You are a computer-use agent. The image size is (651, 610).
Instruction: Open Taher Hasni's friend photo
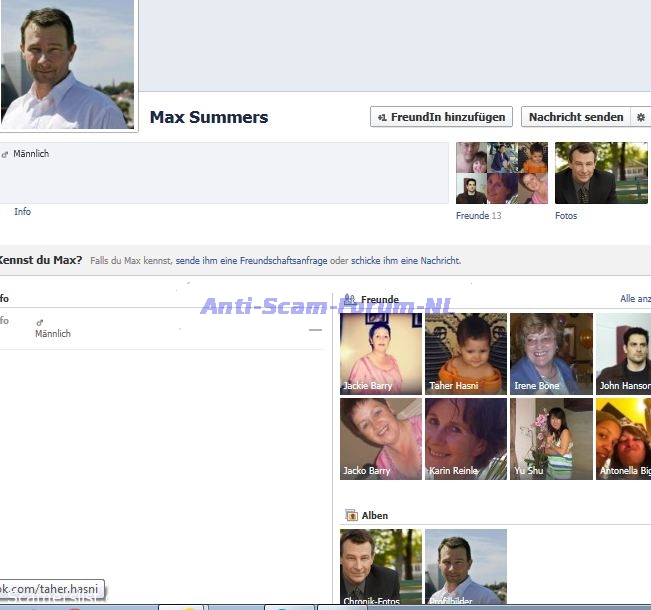coord(466,354)
